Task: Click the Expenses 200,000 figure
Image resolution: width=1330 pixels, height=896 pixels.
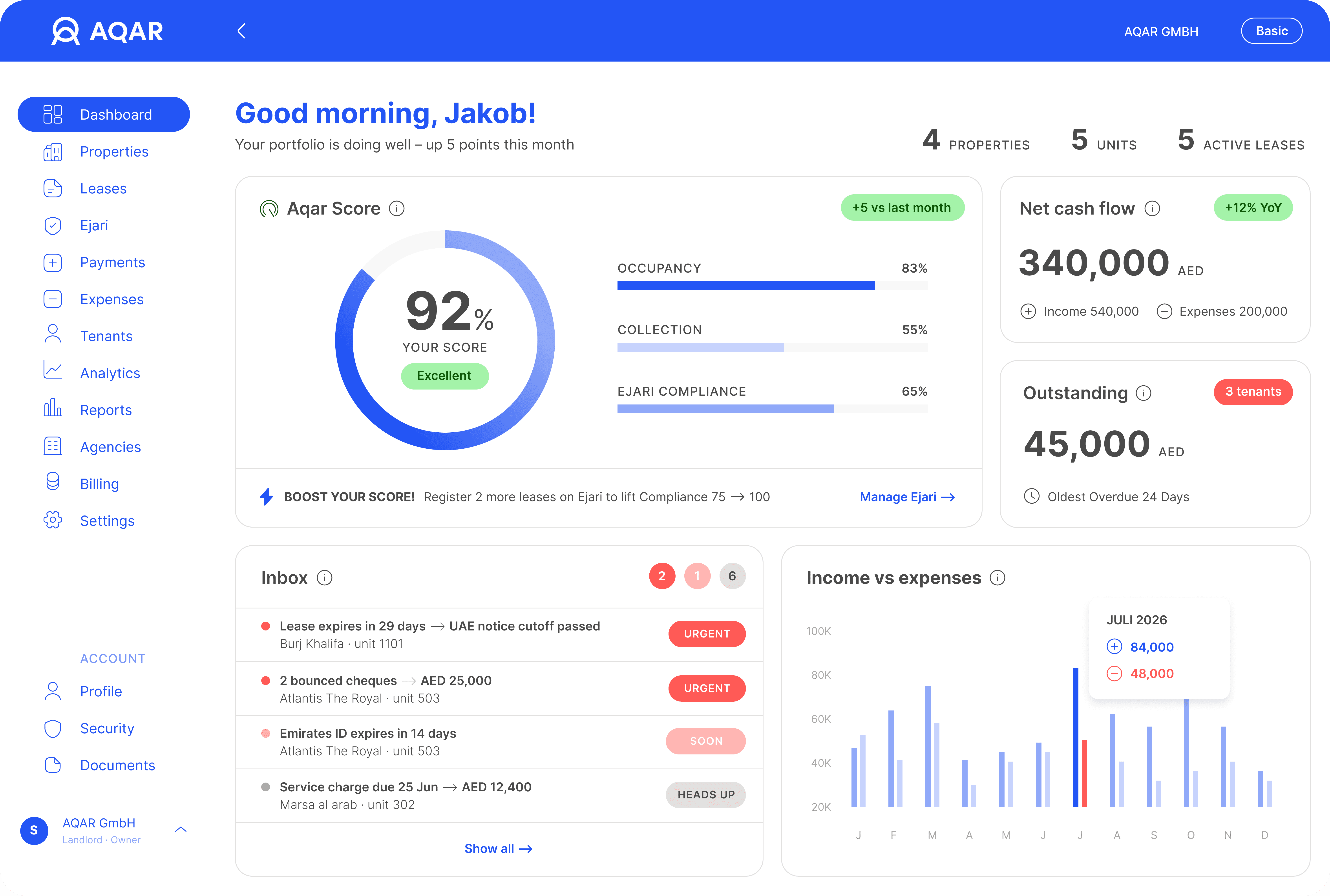Action: pos(1222,311)
